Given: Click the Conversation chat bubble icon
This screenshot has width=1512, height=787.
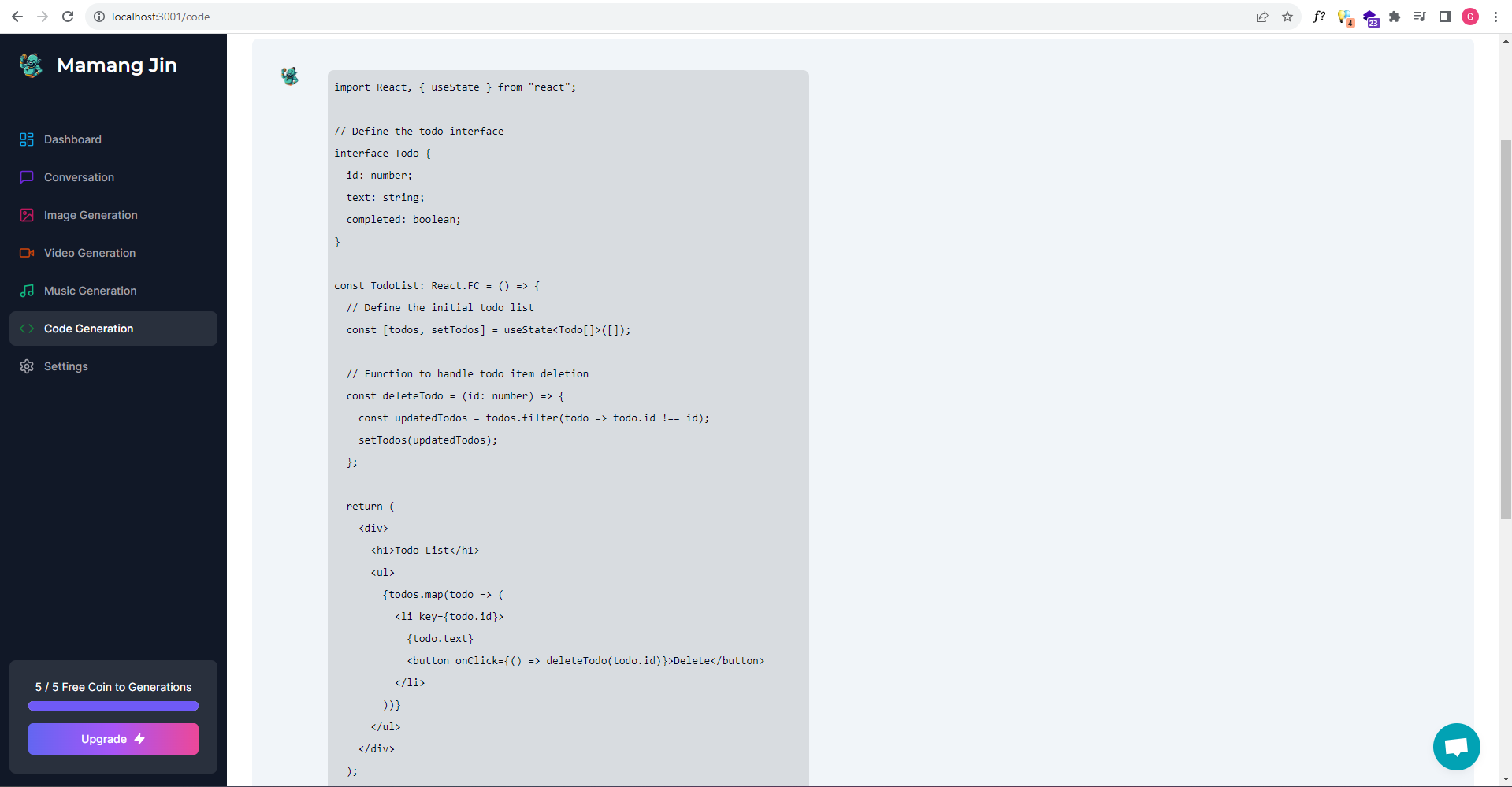Looking at the screenshot, I should pyautogui.click(x=27, y=177).
